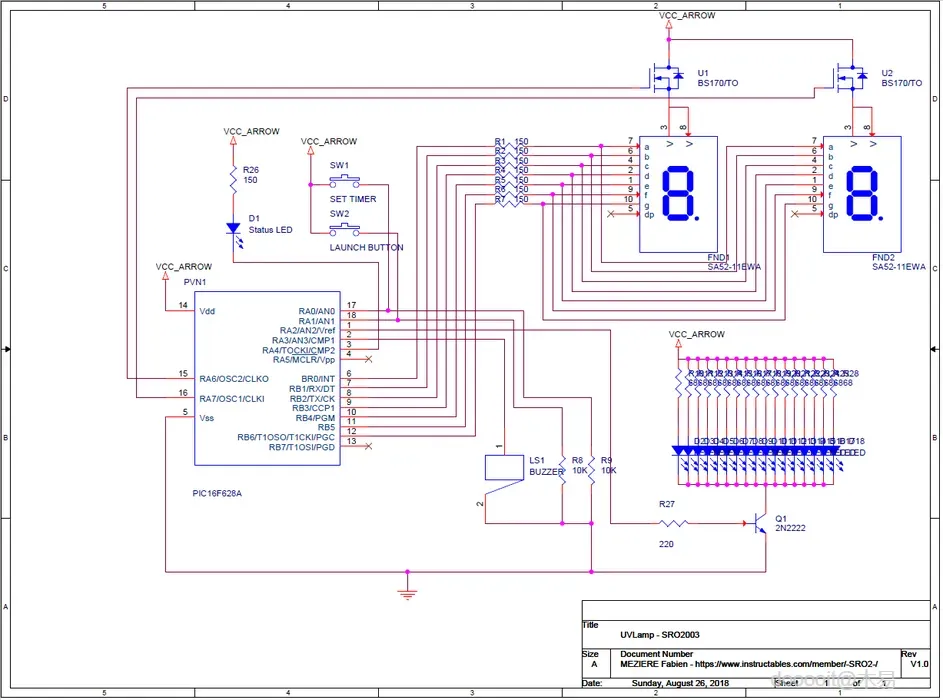Select the U1 BS170 MOSFET symbol
Viewport: 943px width, 700px height.
point(668,78)
